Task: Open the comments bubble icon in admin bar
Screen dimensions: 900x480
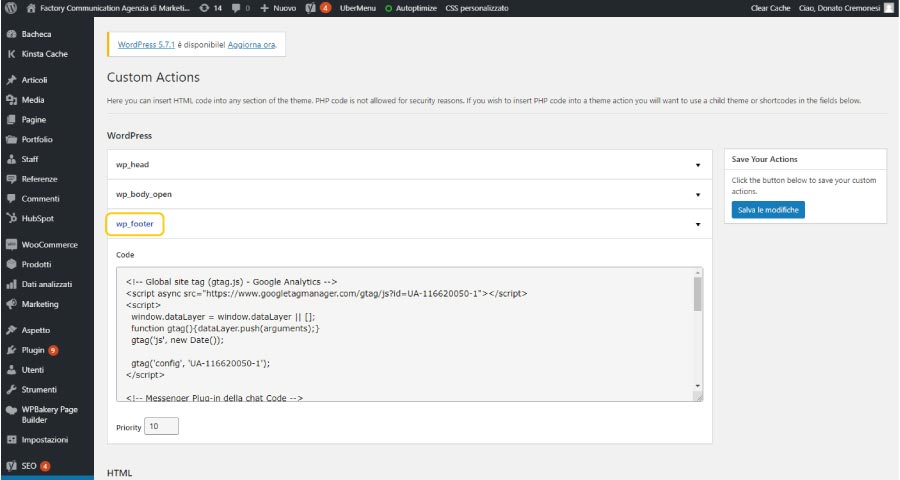Action: tap(236, 8)
